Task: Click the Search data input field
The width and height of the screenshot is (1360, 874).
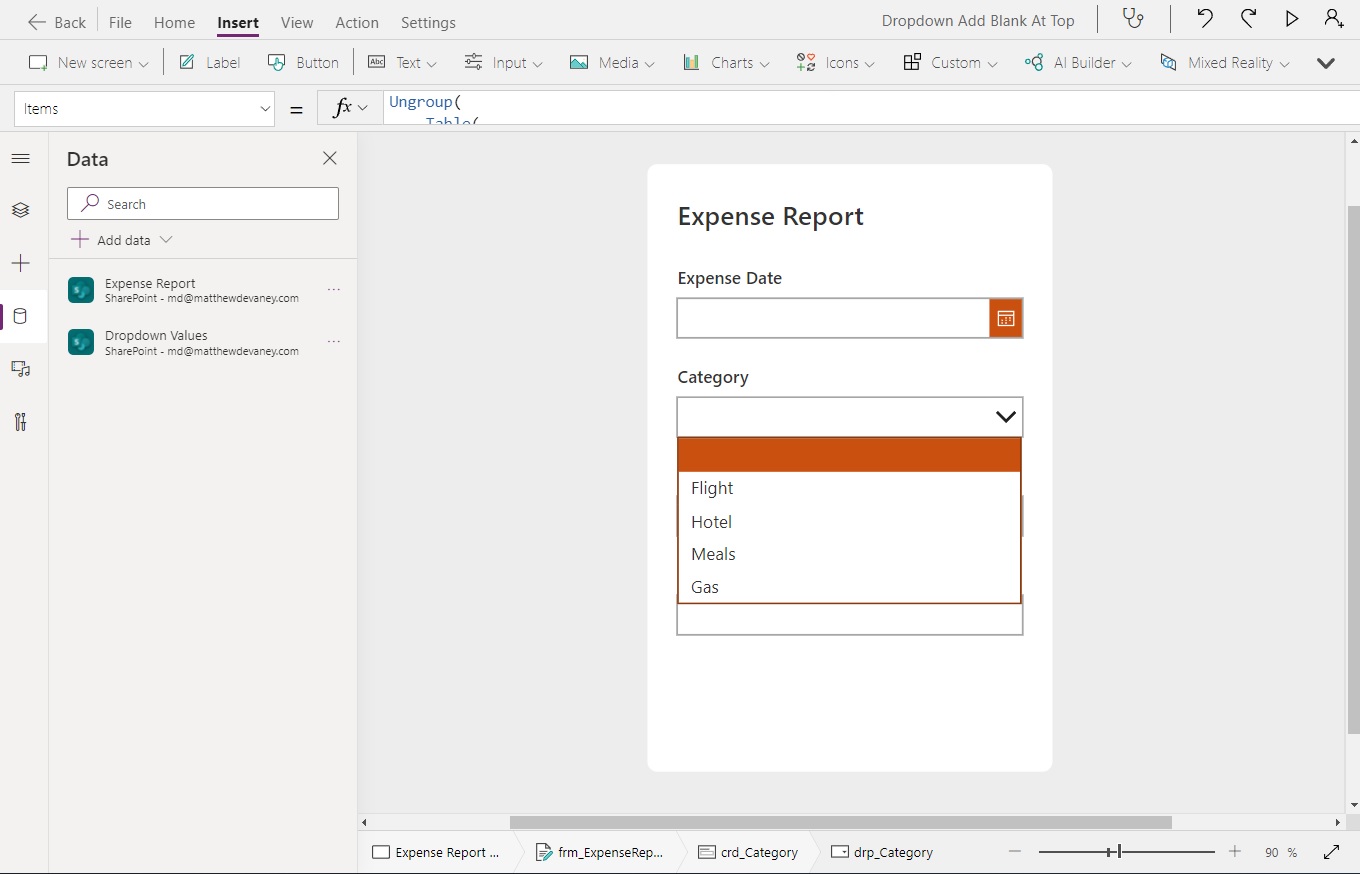Action: pyautogui.click(x=203, y=204)
